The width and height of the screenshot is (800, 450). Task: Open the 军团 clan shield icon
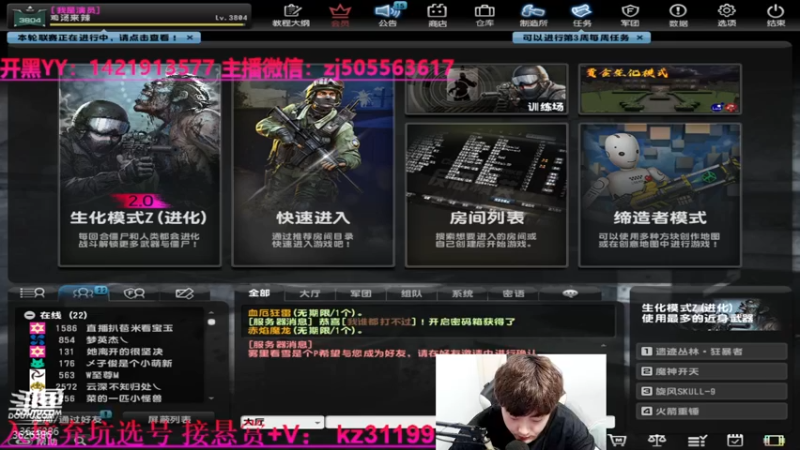pyautogui.click(x=630, y=15)
